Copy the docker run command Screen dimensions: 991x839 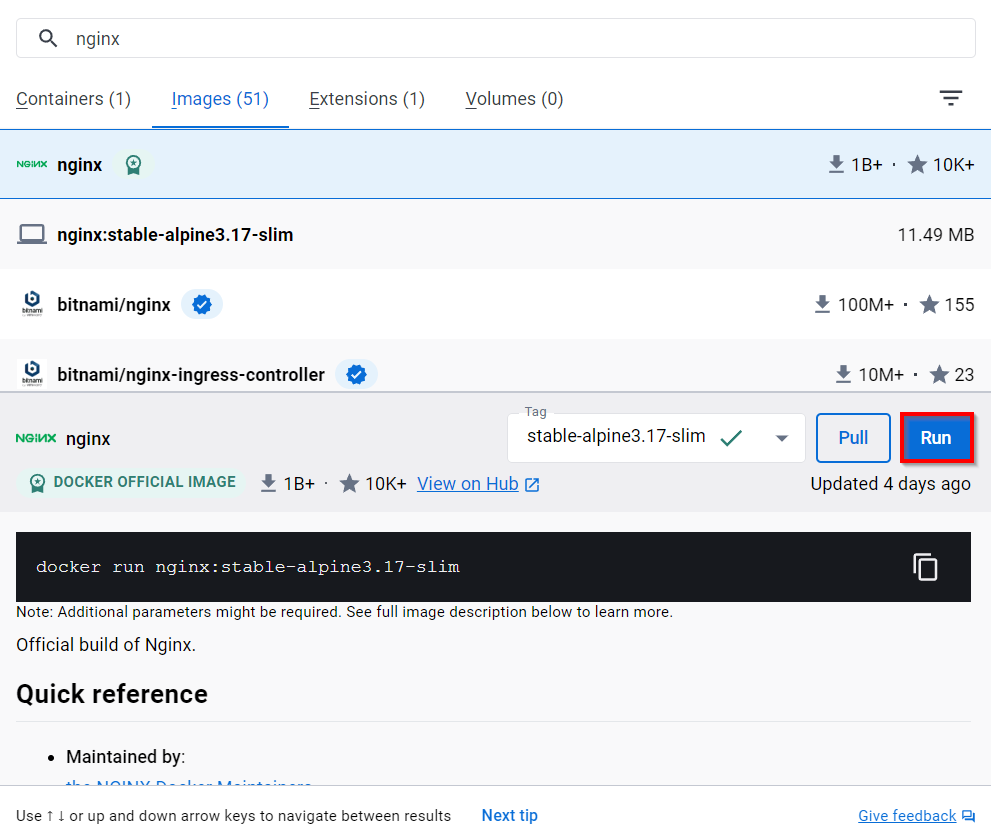click(x=925, y=566)
